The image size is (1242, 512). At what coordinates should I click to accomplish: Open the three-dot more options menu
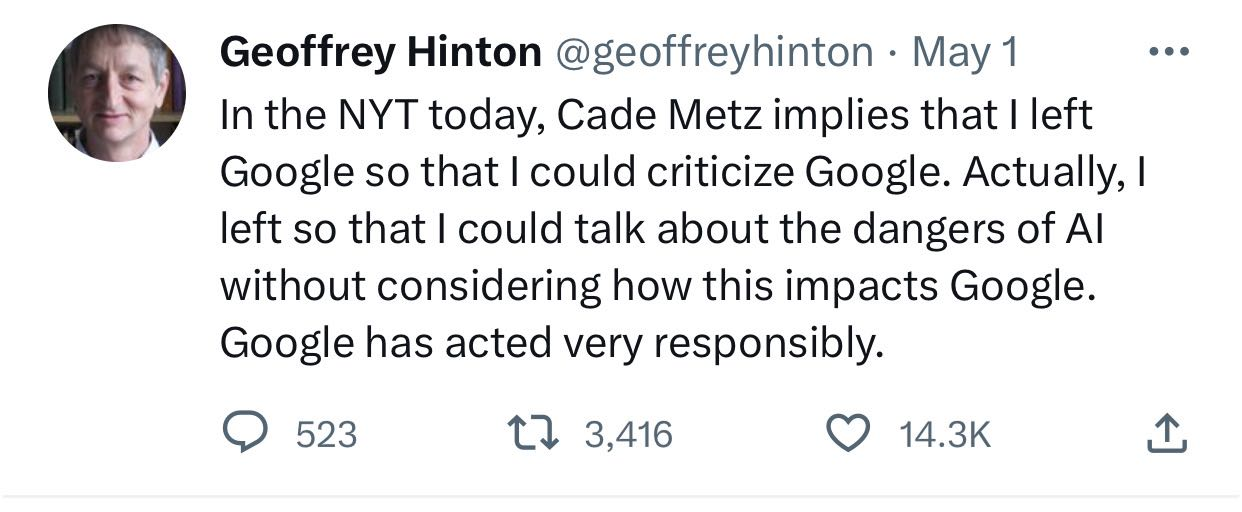click(1167, 51)
